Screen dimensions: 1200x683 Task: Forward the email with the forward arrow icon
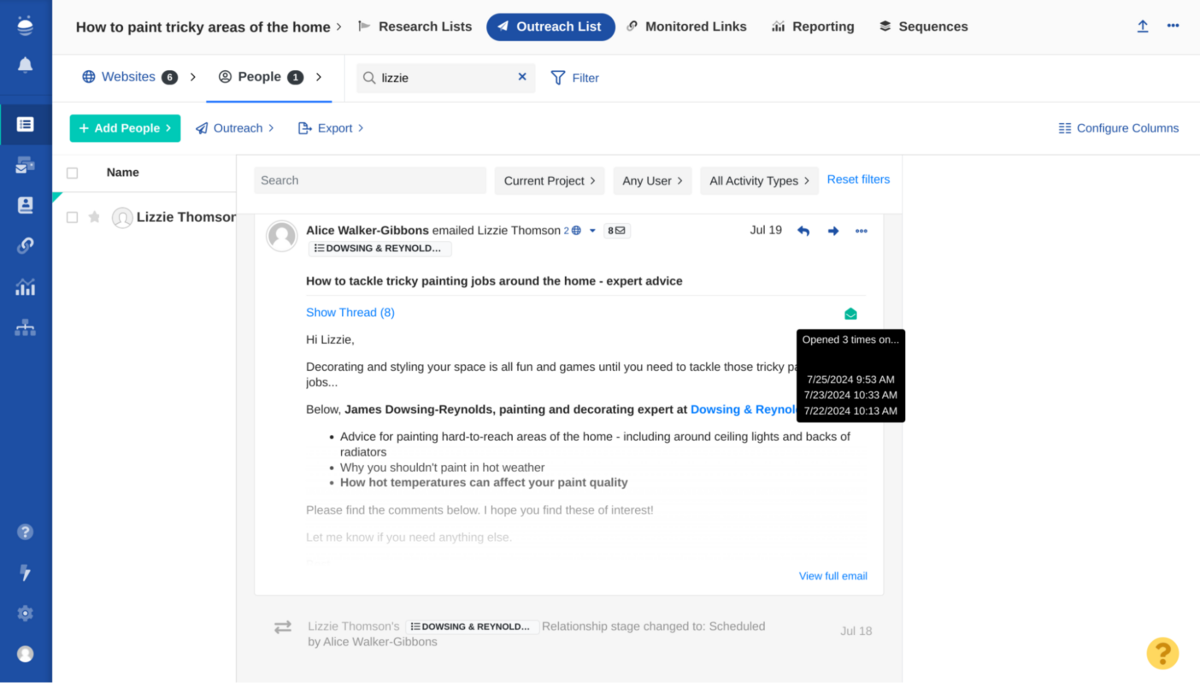832,230
